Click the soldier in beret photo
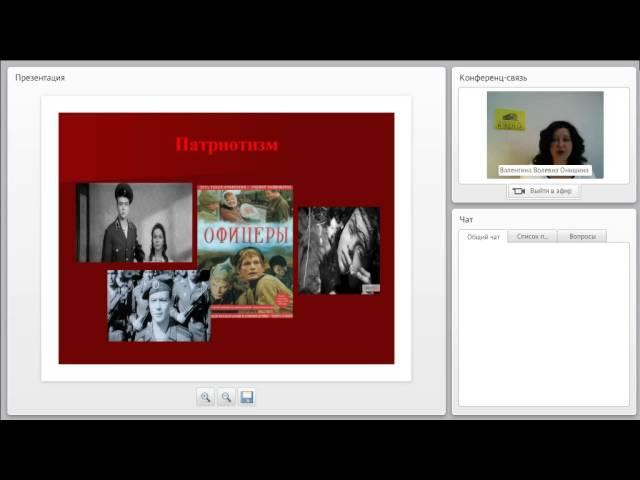This screenshot has width=640, height=480. click(x=159, y=305)
